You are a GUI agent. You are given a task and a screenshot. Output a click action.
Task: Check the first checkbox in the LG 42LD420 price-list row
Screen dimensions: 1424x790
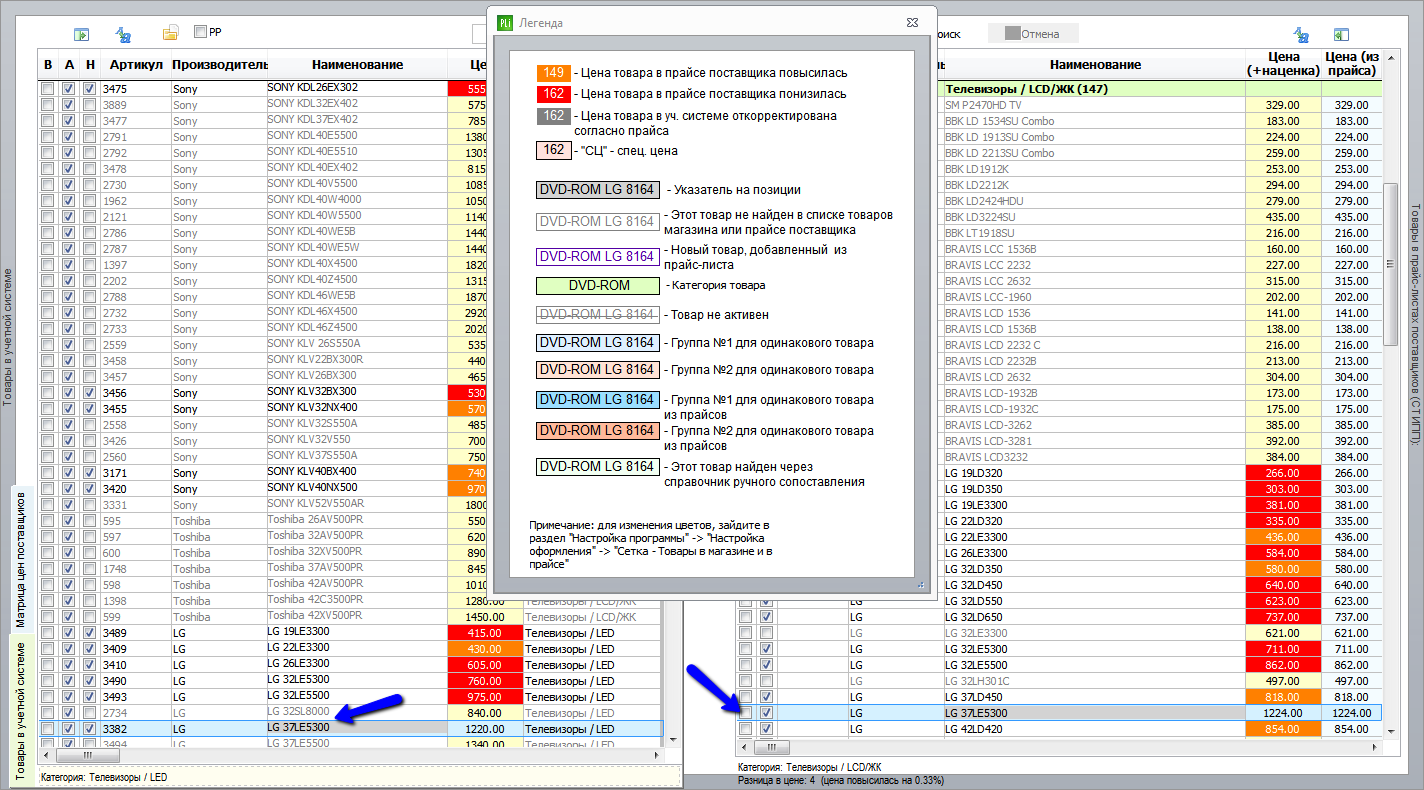coord(745,729)
